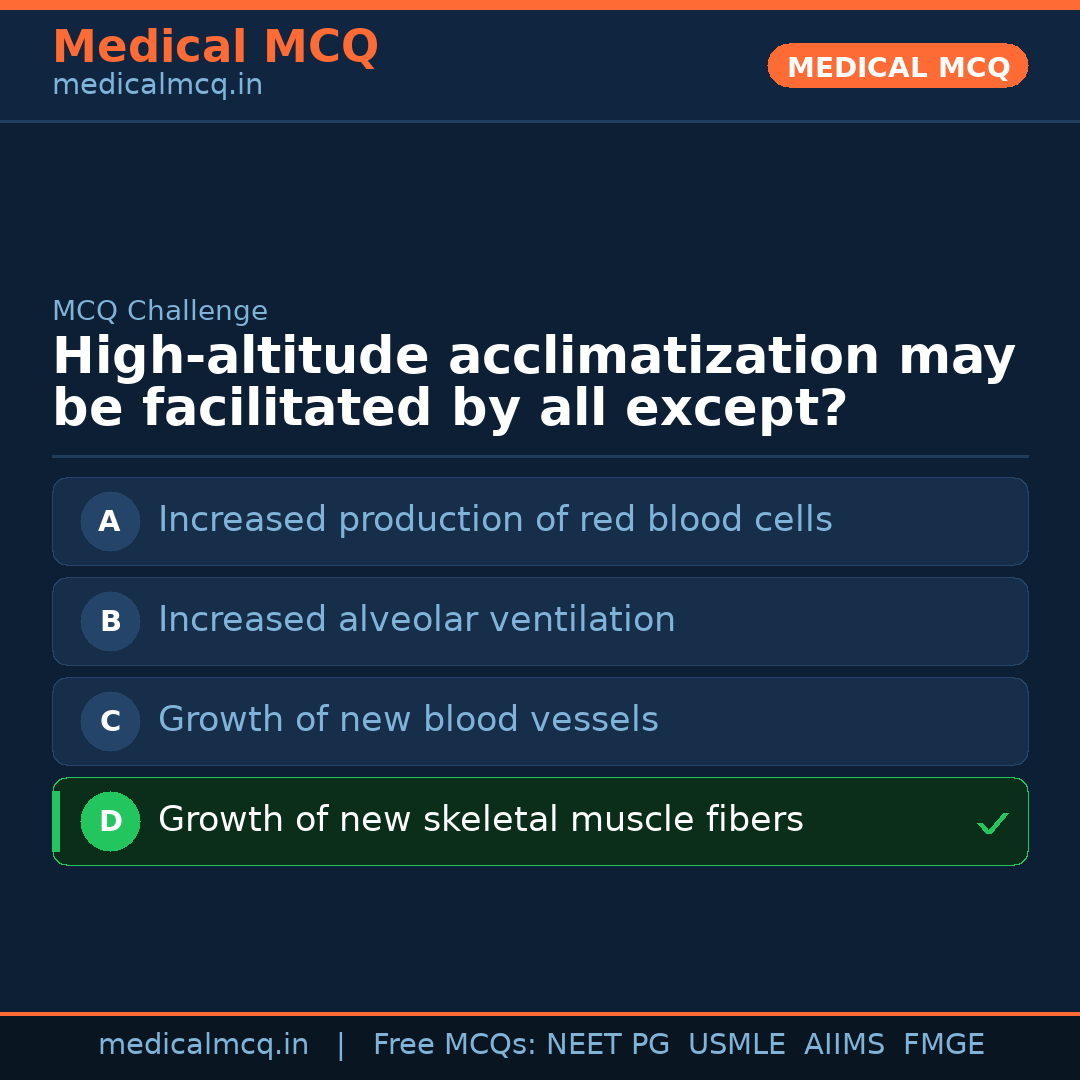Pick answer text 'Growth of new blood vessels'
Image resolution: width=1080 pixels, height=1080 pixels.
(408, 720)
